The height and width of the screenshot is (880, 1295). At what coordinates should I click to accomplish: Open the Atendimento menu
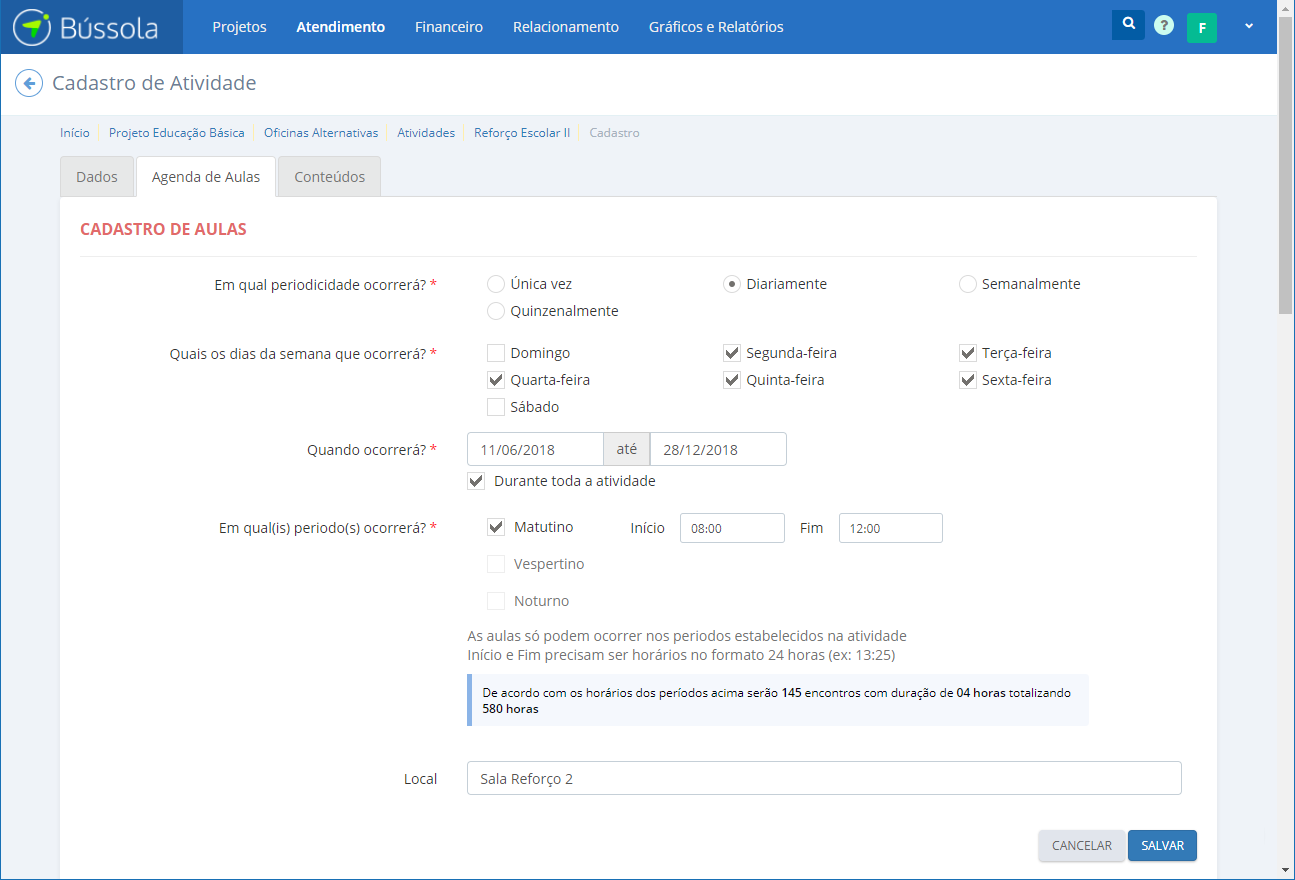[x=340, y=27]
